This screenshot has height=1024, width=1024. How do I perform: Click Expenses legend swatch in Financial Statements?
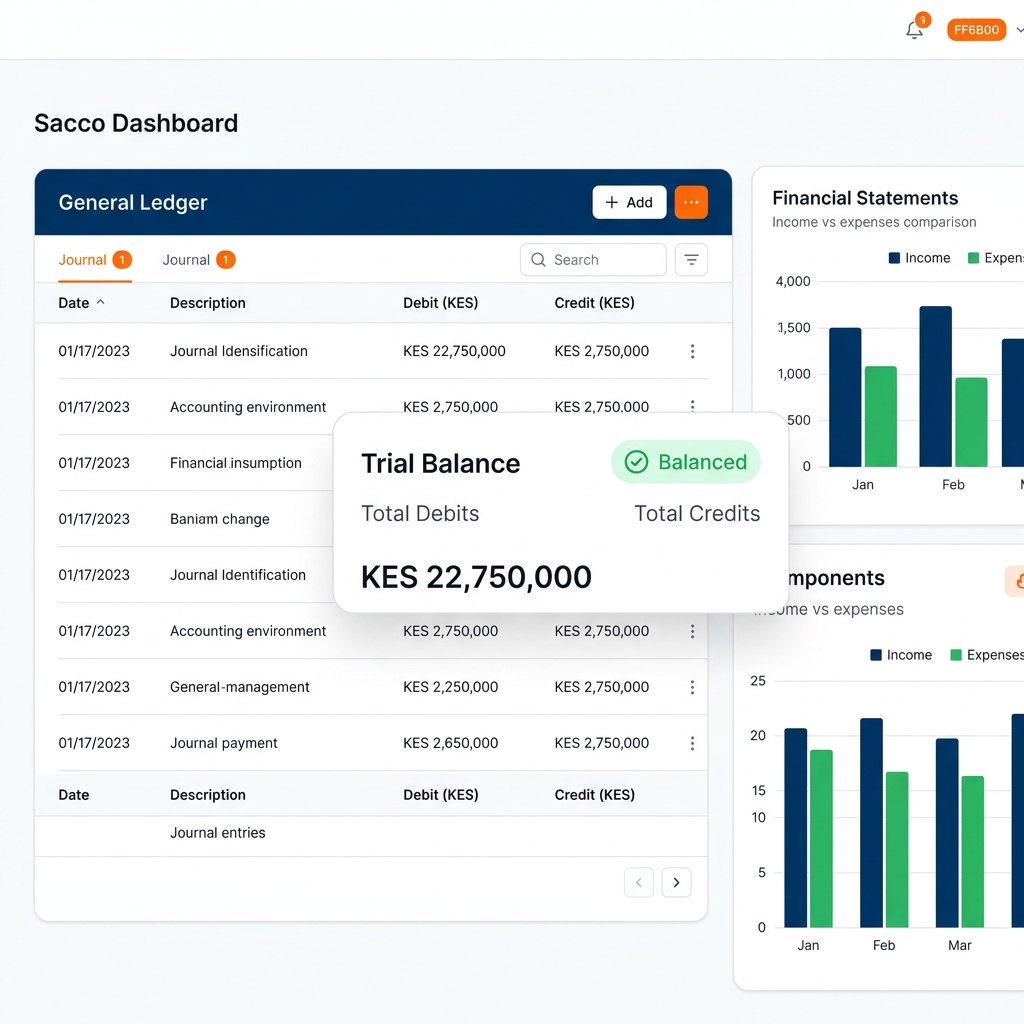click(x=973, y=258)
